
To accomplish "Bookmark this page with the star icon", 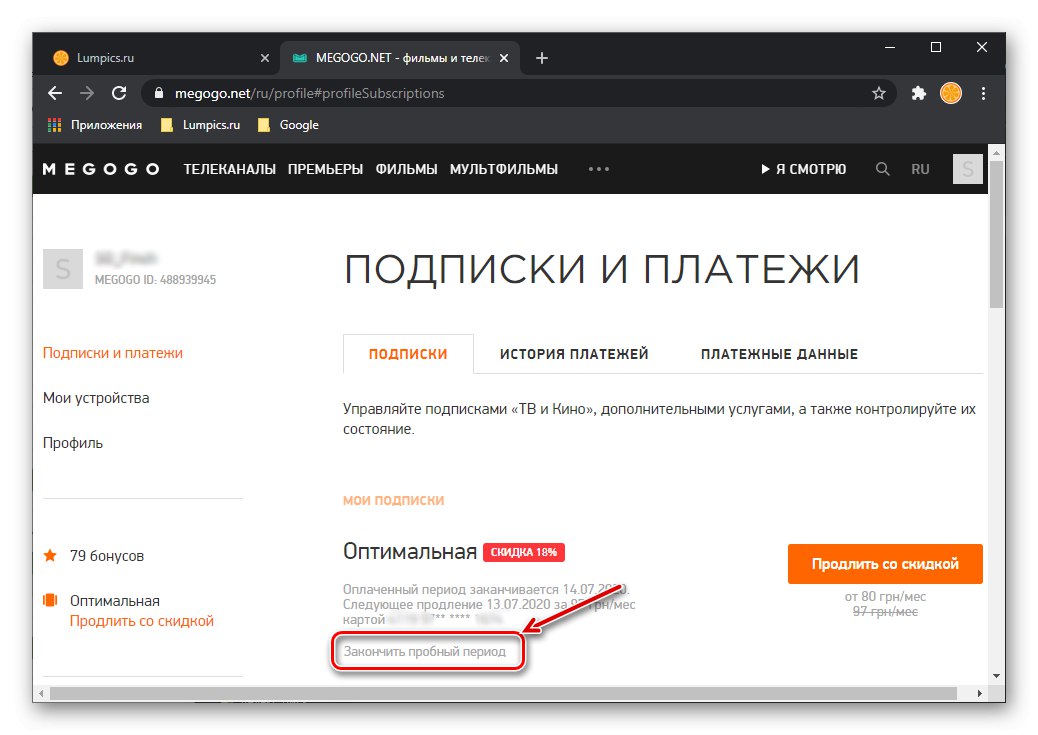I will 878,93.
